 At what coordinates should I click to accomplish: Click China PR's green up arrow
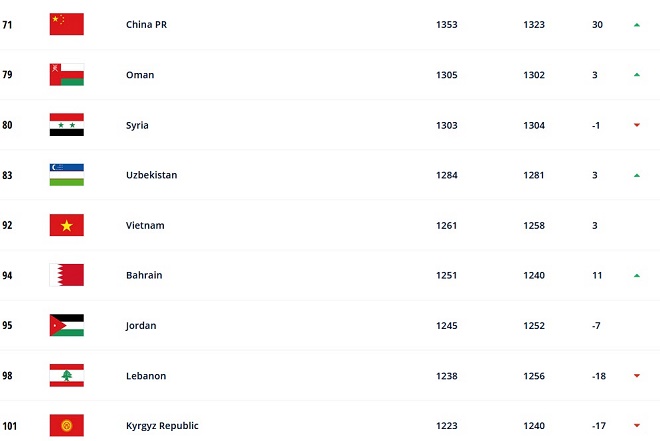[x=637, y=25]
